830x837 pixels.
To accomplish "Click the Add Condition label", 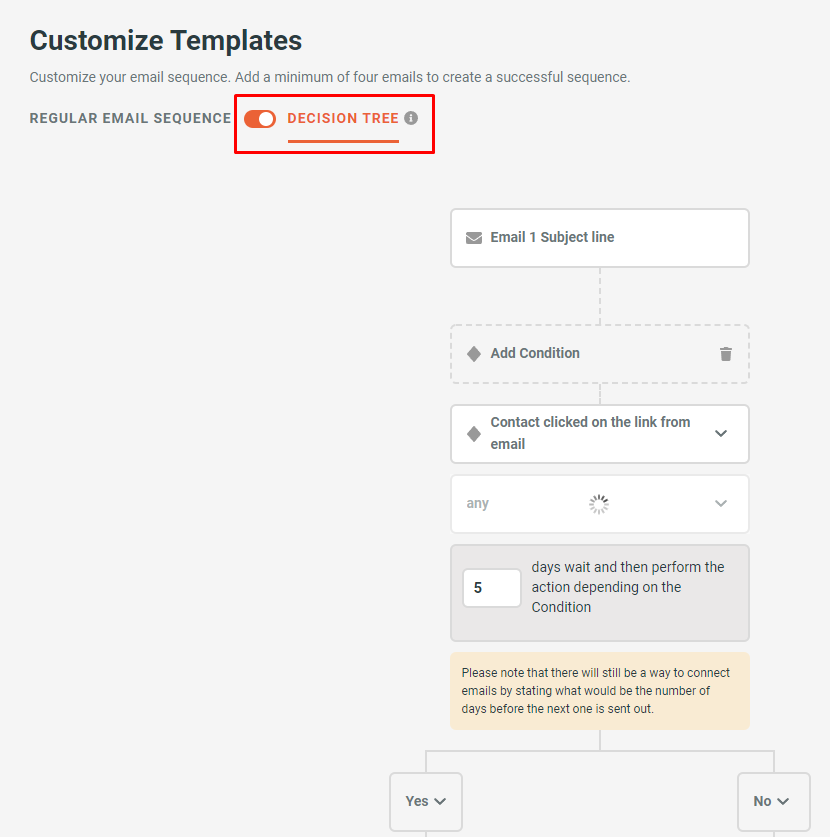I will [535, 353].
